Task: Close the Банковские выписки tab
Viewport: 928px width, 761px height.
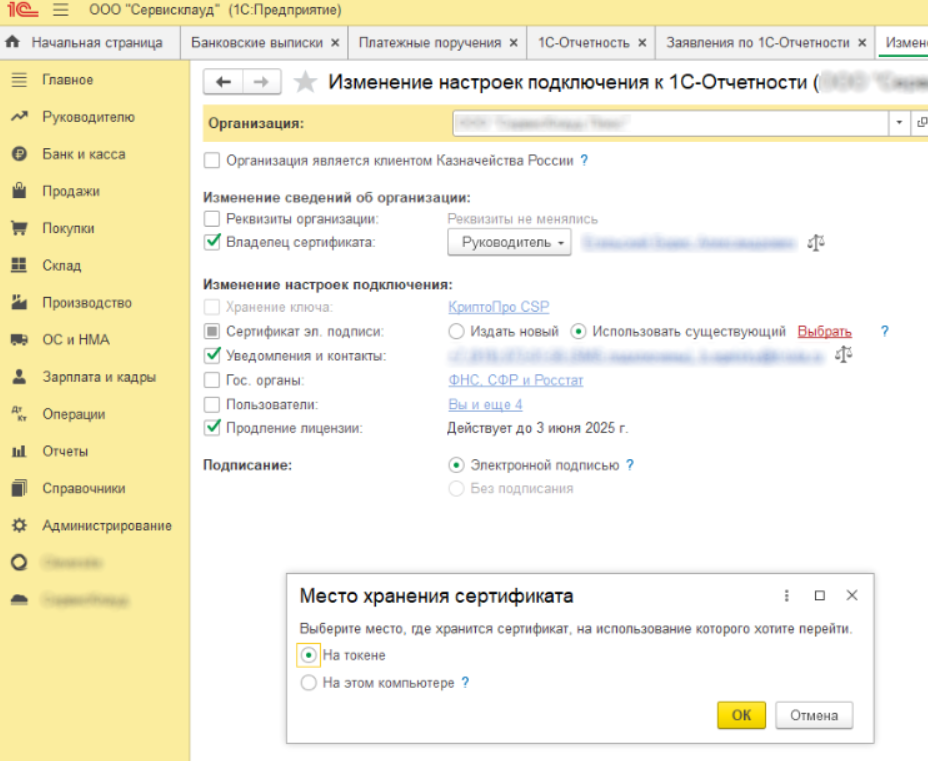Action: coord(335,43)
